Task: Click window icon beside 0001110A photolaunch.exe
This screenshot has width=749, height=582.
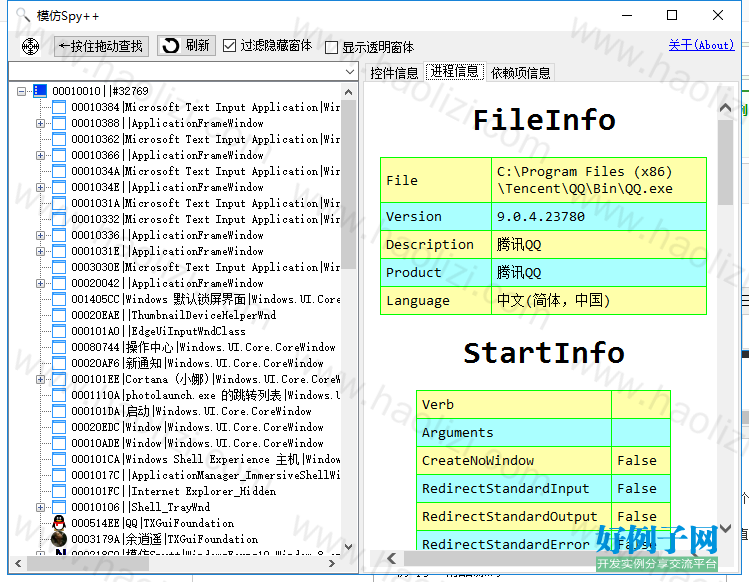Action: click(x=59, y=395)
